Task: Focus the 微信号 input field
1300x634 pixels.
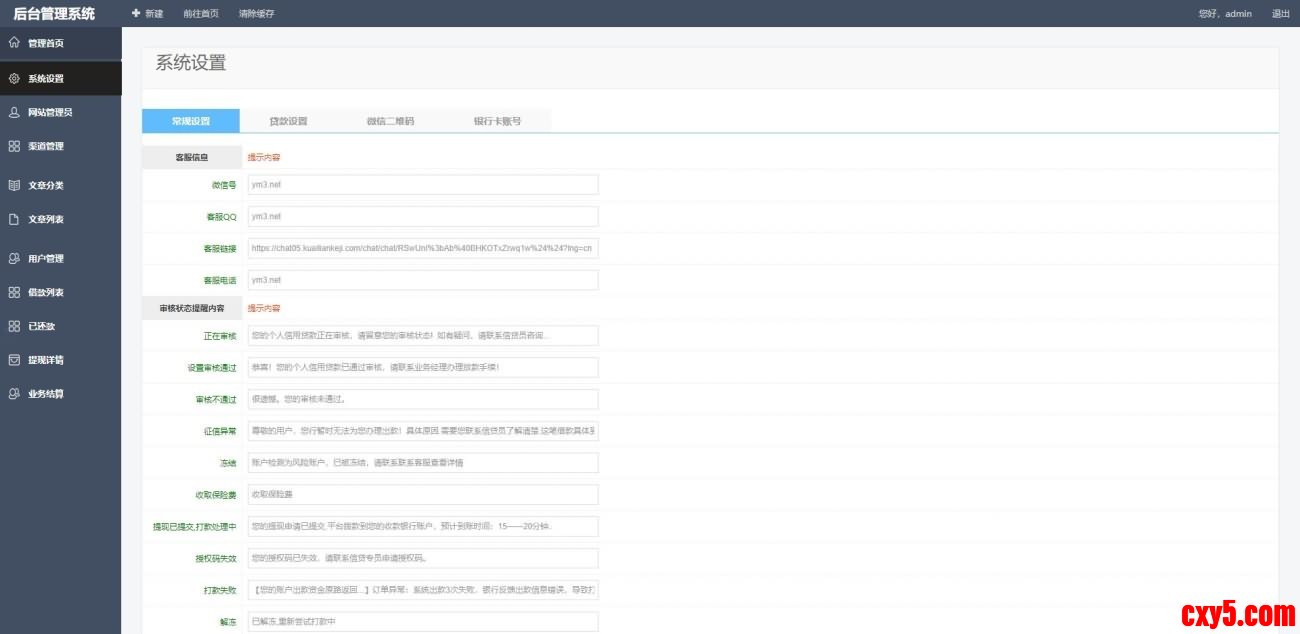Action: tap(423, 185)
